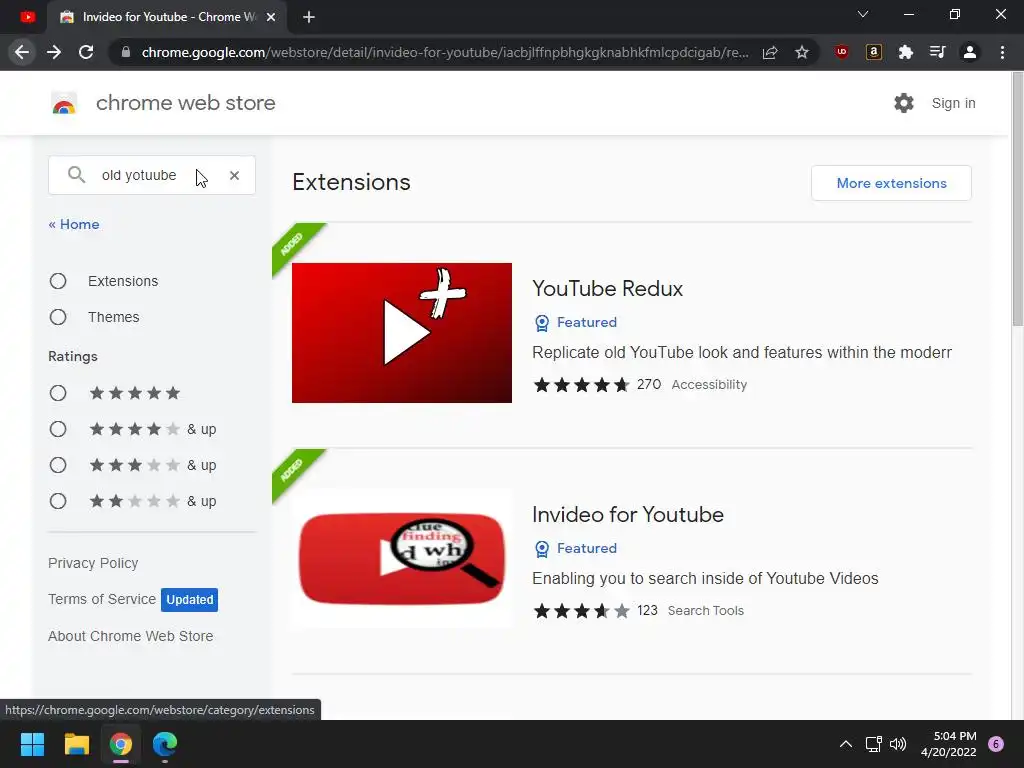
Task: Go to « Home link
Action: pyautogui.click(x=74, y=225)
